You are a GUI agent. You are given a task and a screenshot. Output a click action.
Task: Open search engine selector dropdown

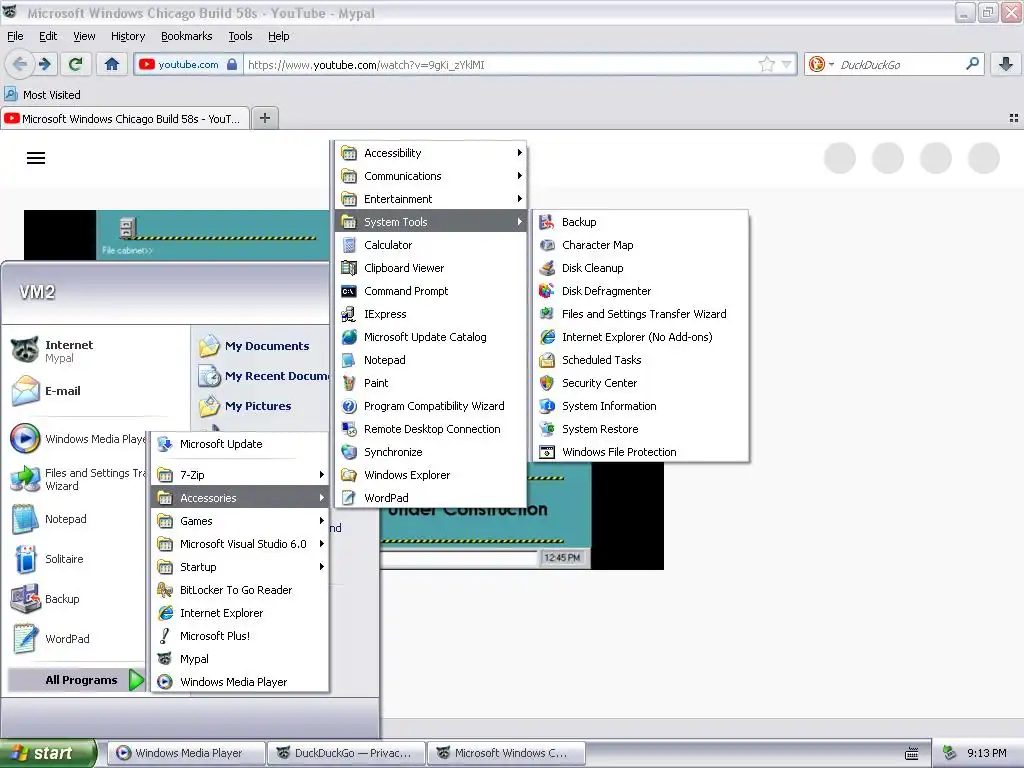point(821,64)
